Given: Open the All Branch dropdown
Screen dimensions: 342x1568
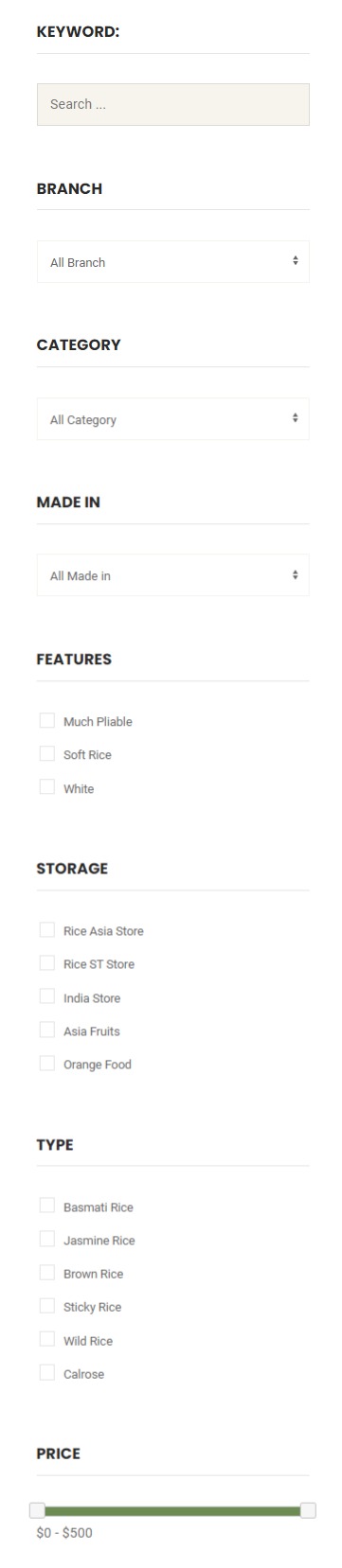Looking at the screenshot, I should tap(172, 261).
